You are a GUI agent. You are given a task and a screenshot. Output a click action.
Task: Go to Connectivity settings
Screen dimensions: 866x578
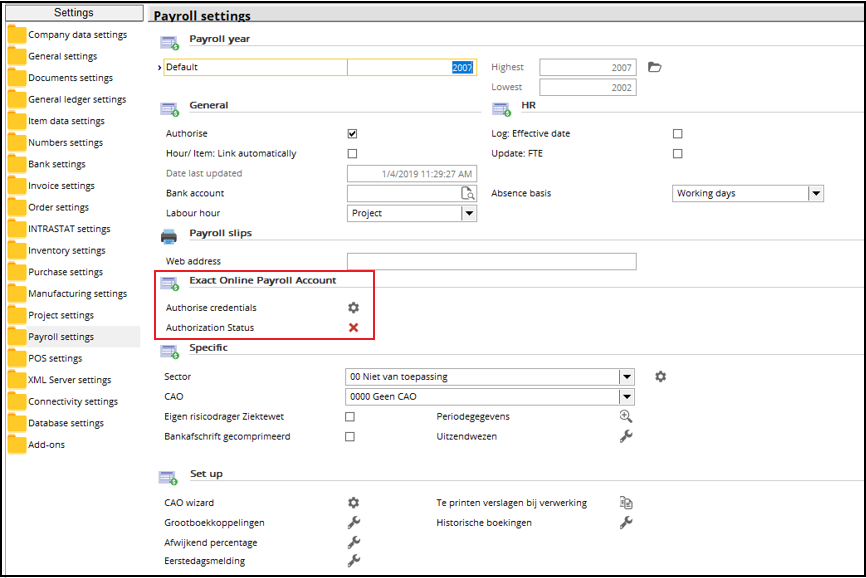(x=73, y=401)
